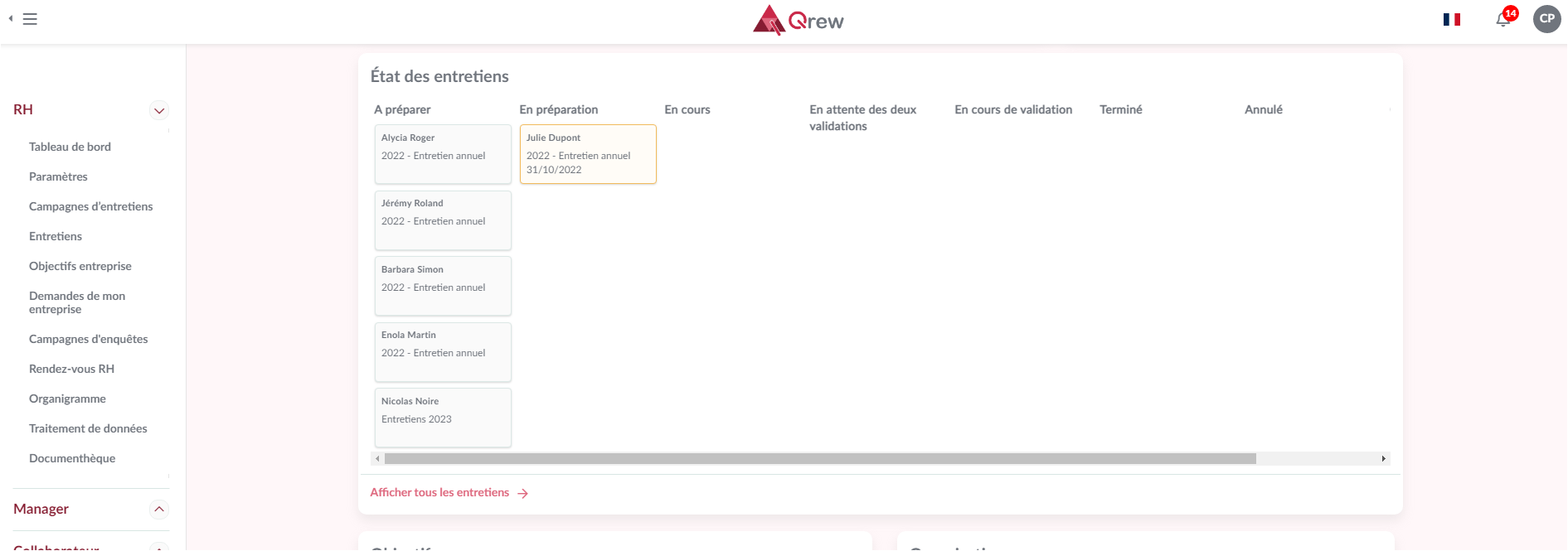Expand the Collaborateur section chevron
The image size is (1568, 551).
pyautogui.click(x=159, y=547)
